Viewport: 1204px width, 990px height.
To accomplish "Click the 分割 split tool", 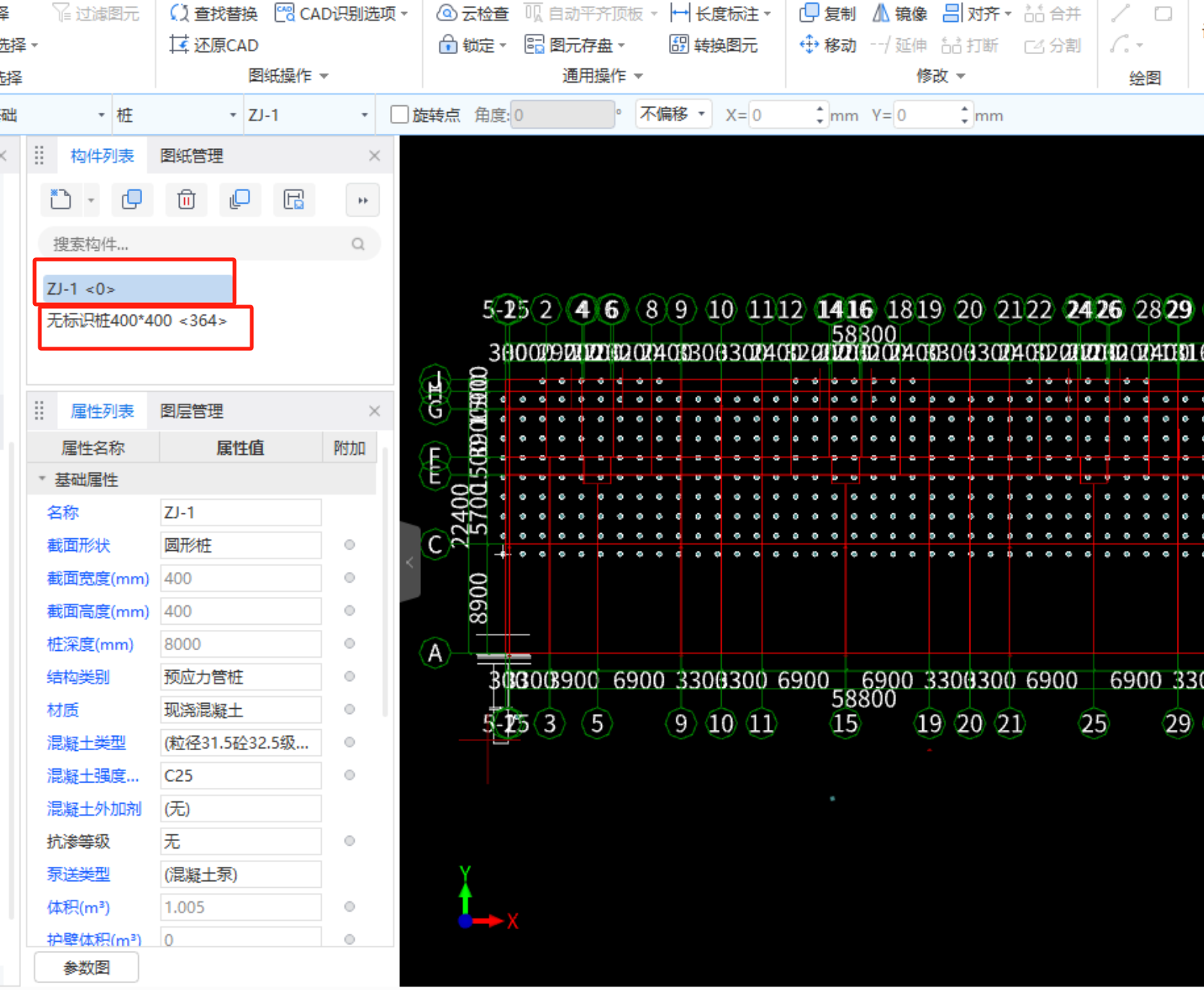I will pyautogui.click(x=1053, y=45).
